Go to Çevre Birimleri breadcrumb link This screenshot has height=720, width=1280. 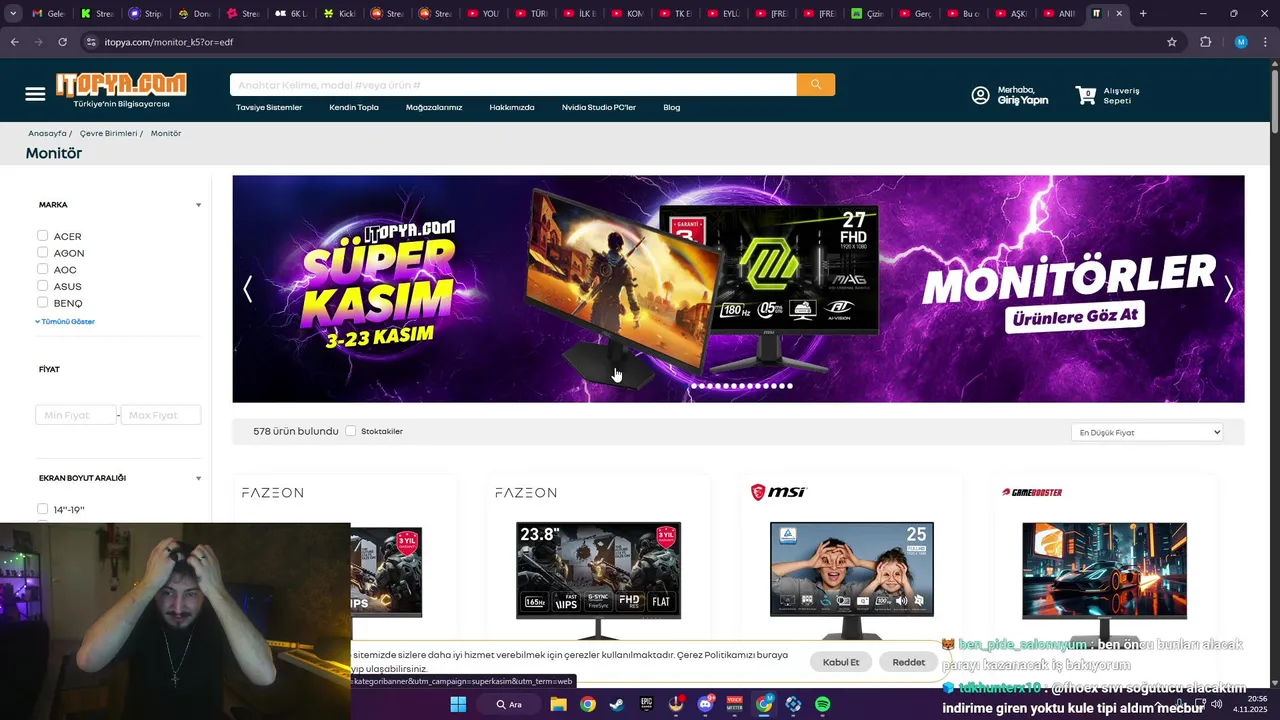coord(108,133)
